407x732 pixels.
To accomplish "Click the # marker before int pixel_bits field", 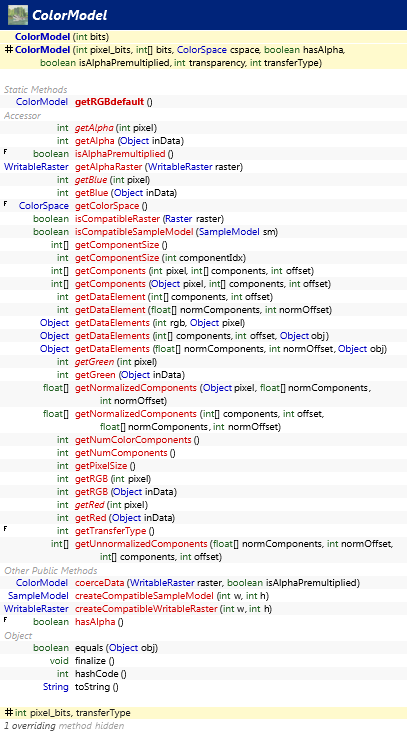I will pyautogui.click(x=8, y=712).
